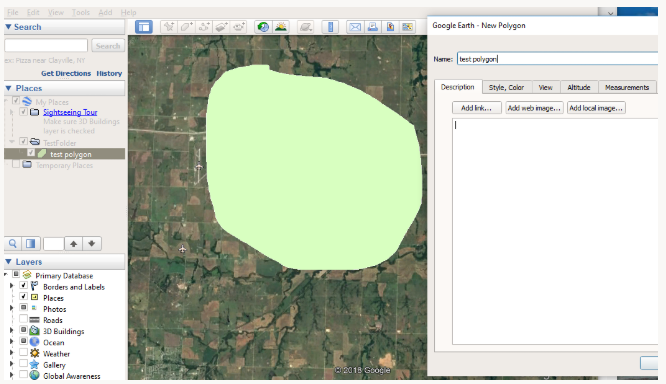Collapse the Search panel triangle
The height and width of the screenshot is (384, 666).
tap(8, 27)
